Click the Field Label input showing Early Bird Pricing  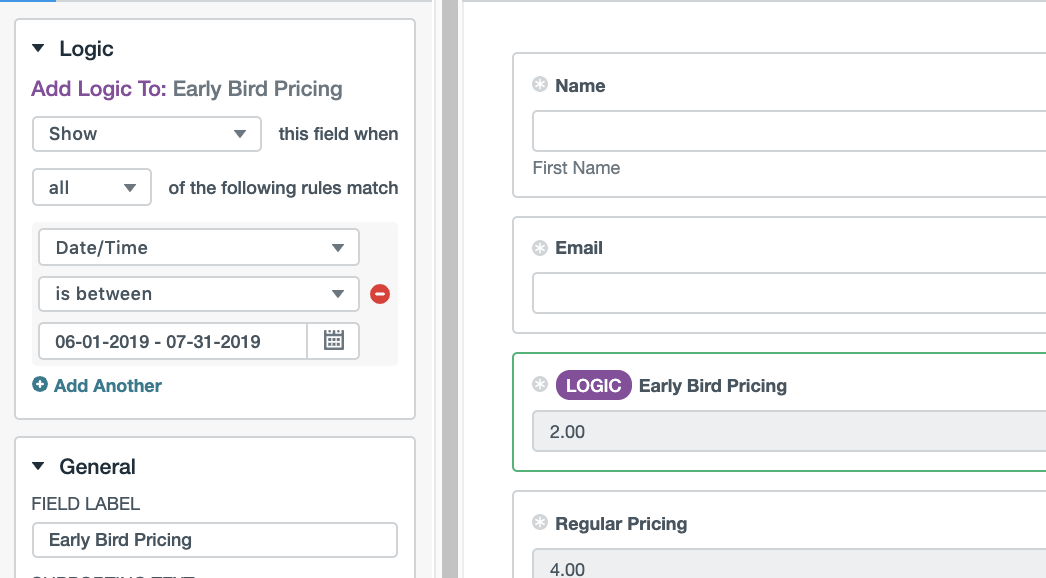point(214,539)
